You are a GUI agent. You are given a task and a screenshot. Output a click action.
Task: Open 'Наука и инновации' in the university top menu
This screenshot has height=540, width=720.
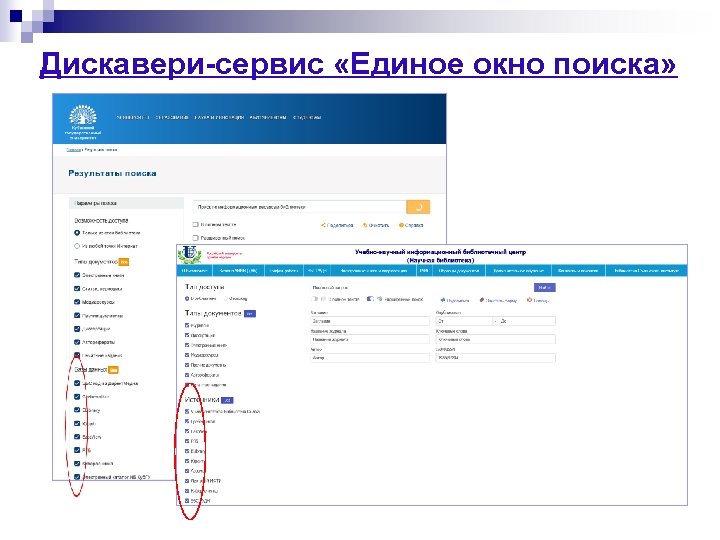click(x=219, y=118)
